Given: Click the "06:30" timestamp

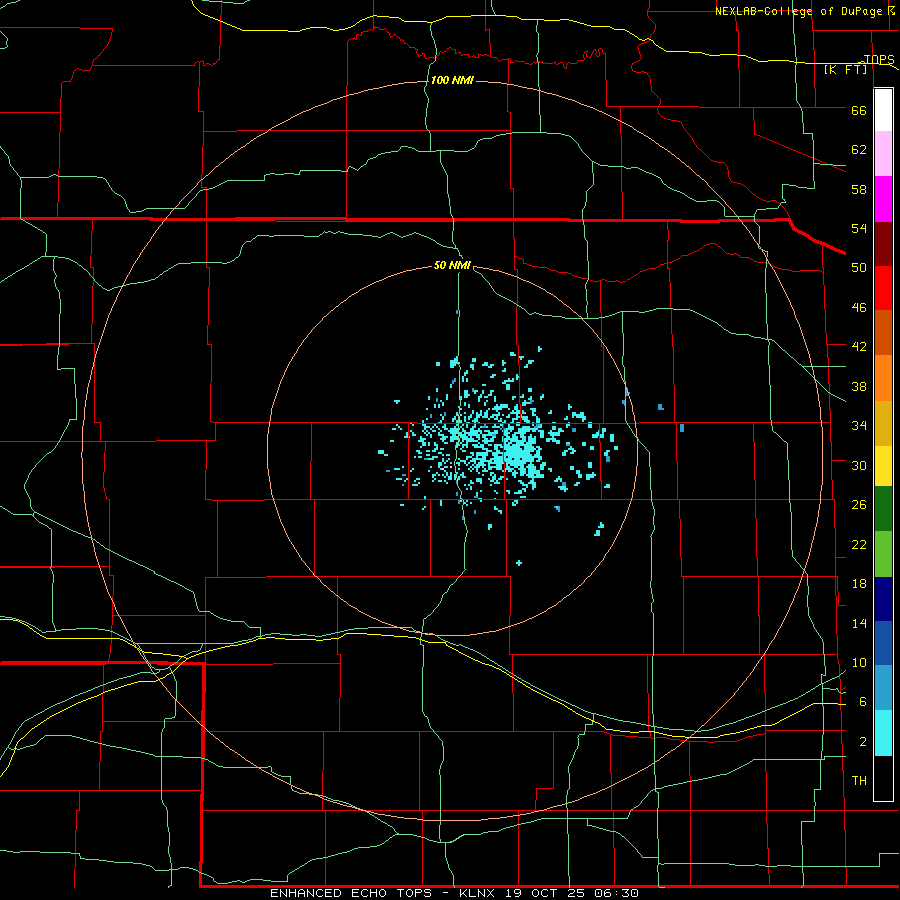Looking at the screenshot, I should (x=617, y=893).
